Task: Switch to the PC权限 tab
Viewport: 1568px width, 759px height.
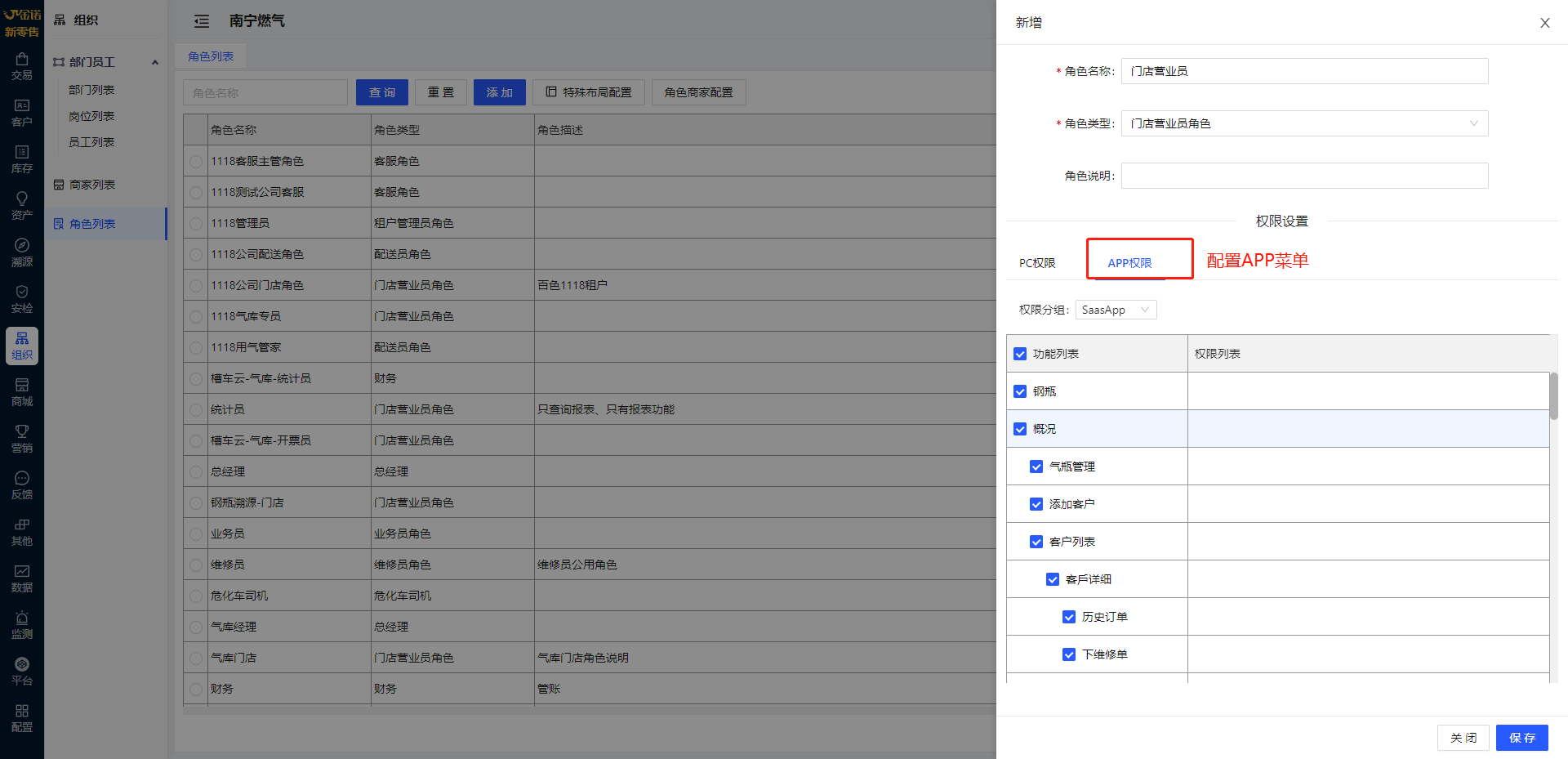Action: (x=1037, y=263)
